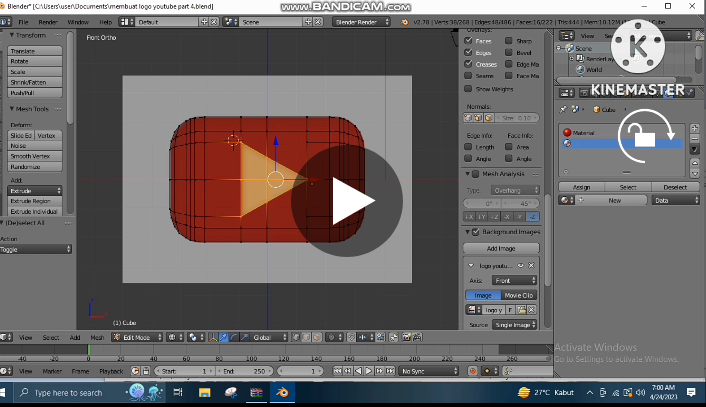Play timeline animation forward

(x=369, y=371)
